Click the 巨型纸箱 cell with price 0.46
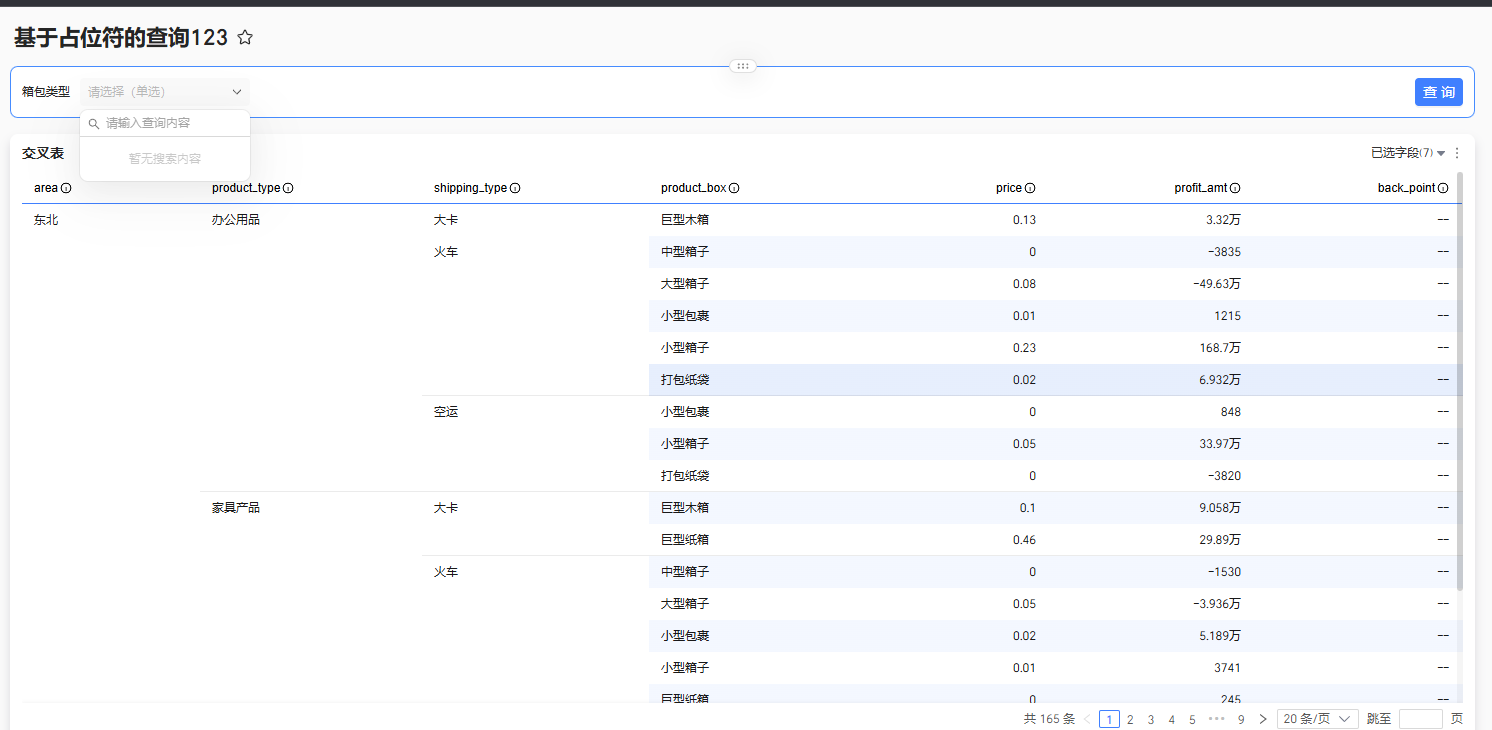1492x730 pixels. point(685,540)
